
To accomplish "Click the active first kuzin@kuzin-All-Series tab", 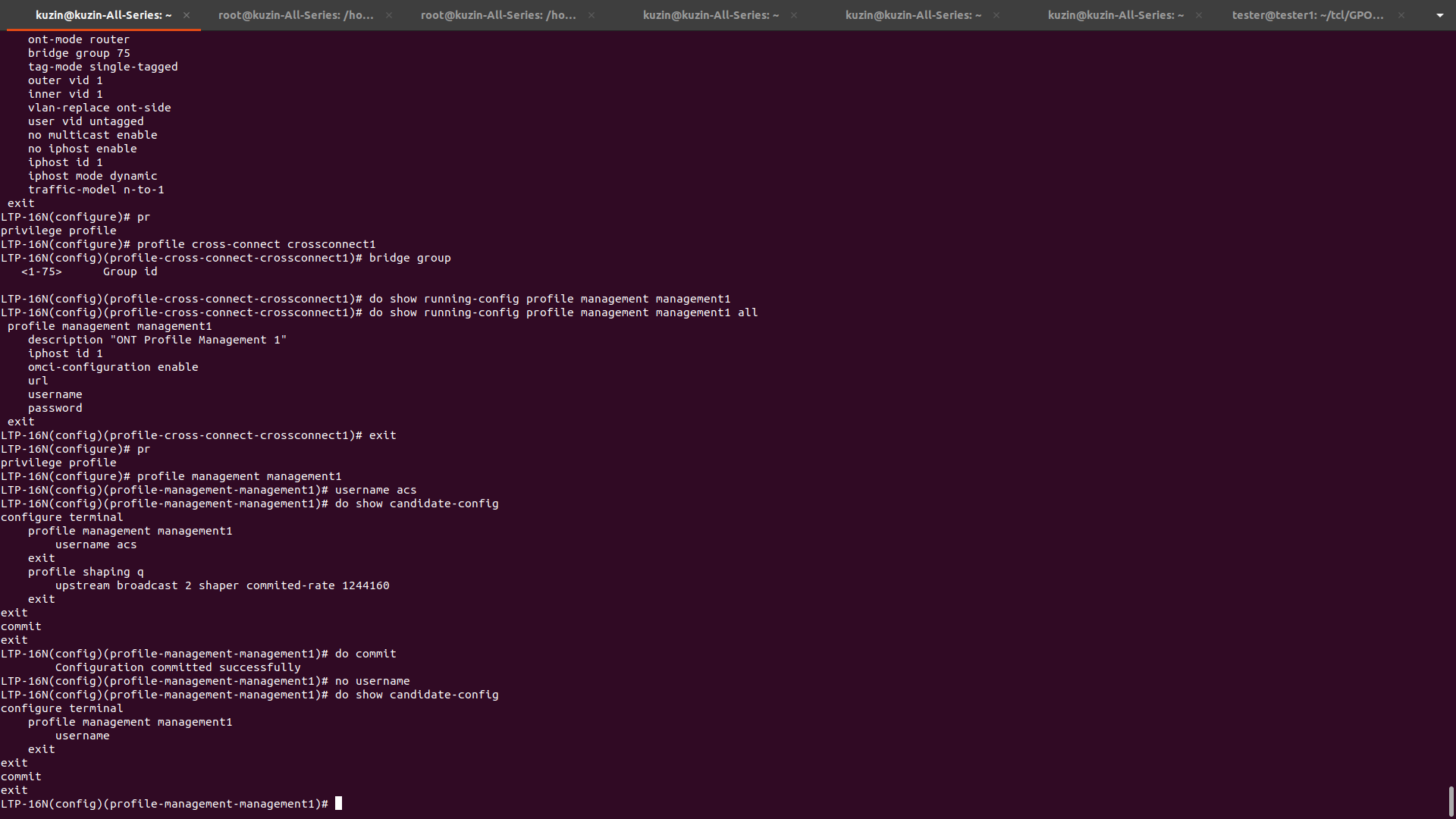I will tap(103, 15).
